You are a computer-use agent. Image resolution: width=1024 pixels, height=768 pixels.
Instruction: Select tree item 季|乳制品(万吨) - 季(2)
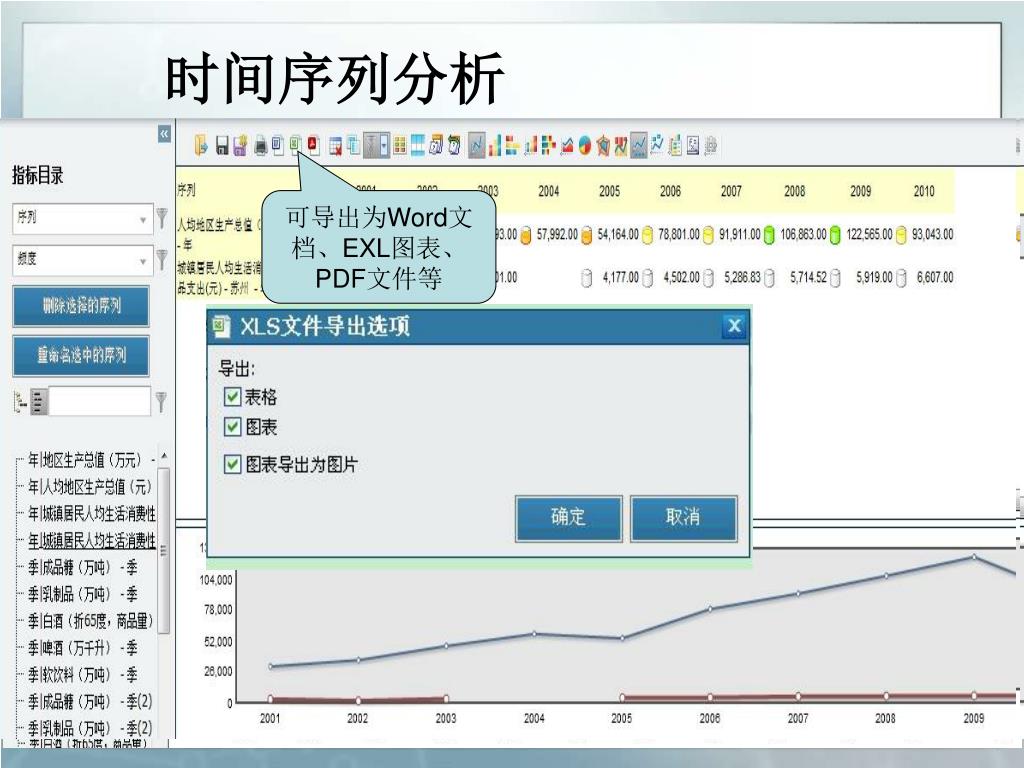tap(90, 728)
